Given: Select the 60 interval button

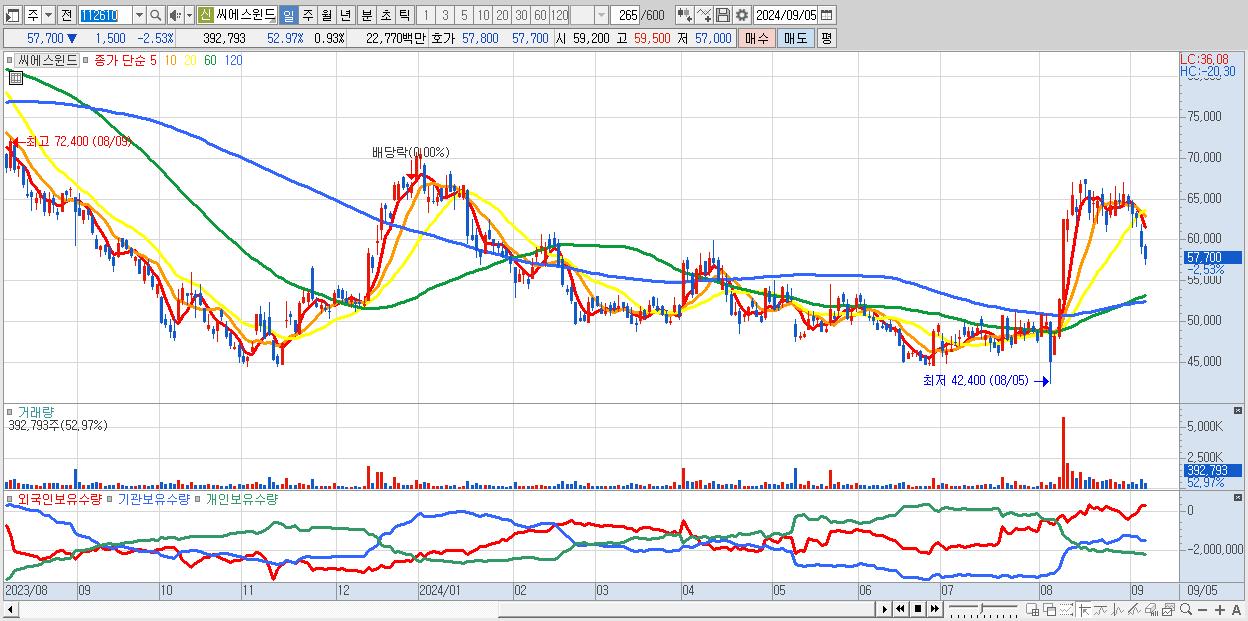Looking at the screenshot, I should tap(540, 15).
